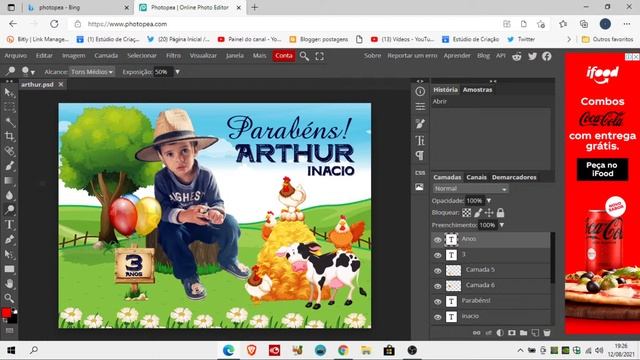This screenshot has width=640, height=360.
Task: Toggle fullscreen mode icon
Action: coord(320,56)
